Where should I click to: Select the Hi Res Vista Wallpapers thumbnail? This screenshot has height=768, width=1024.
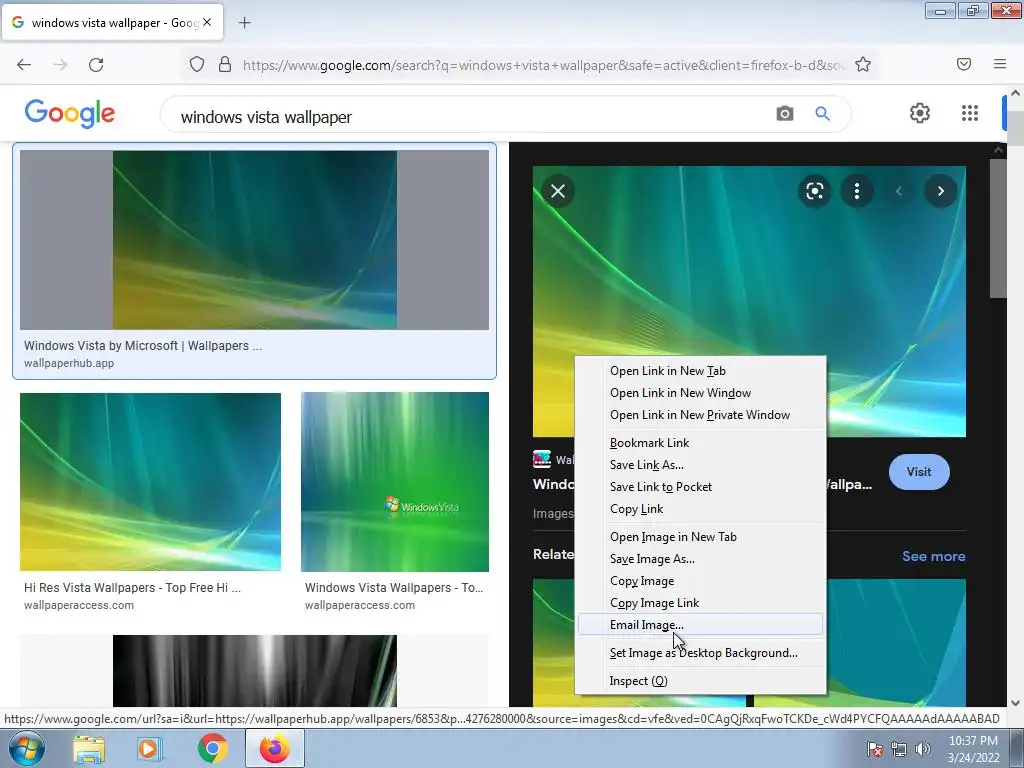point(150,482)
